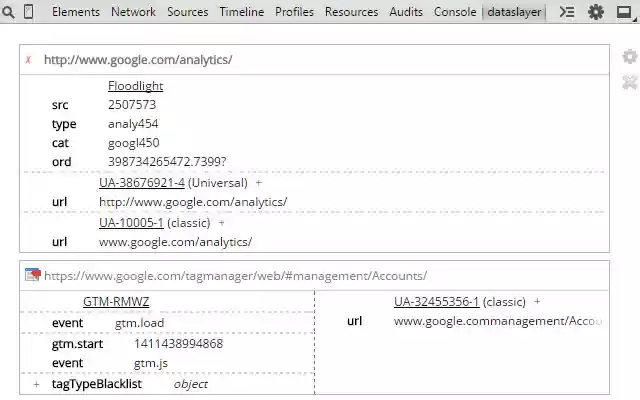
Task: Show the console drawer icon
Action: tap(567, 12)
